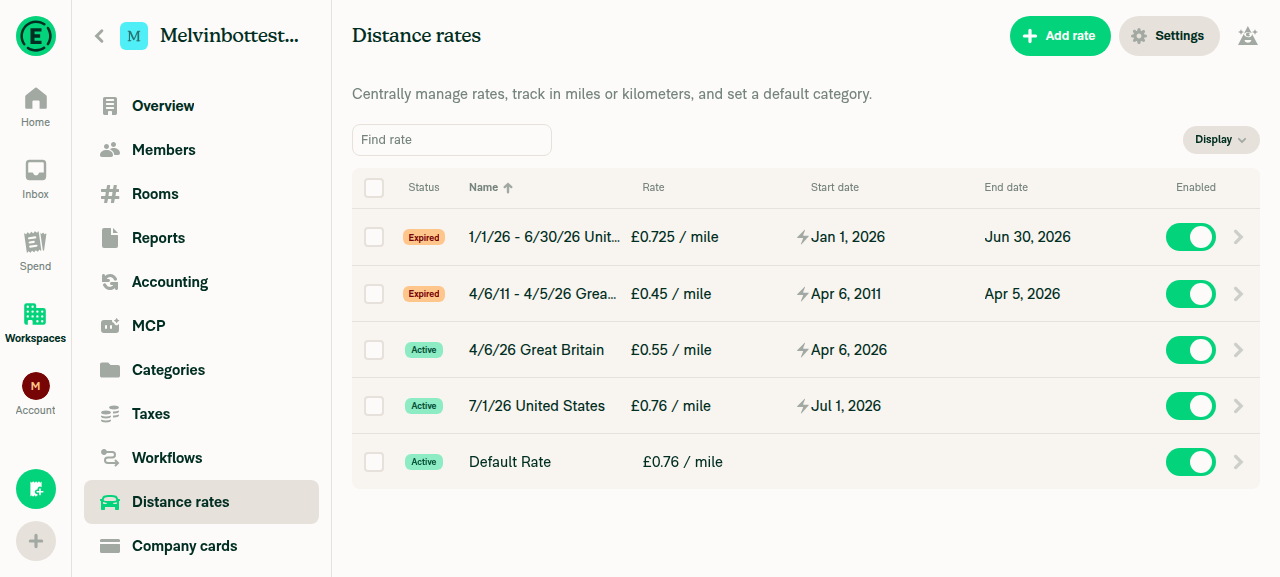The width and height of the screenshot is (1280, 577).
Task: Open Taxes in workspace menu
Action: (201, 414)
